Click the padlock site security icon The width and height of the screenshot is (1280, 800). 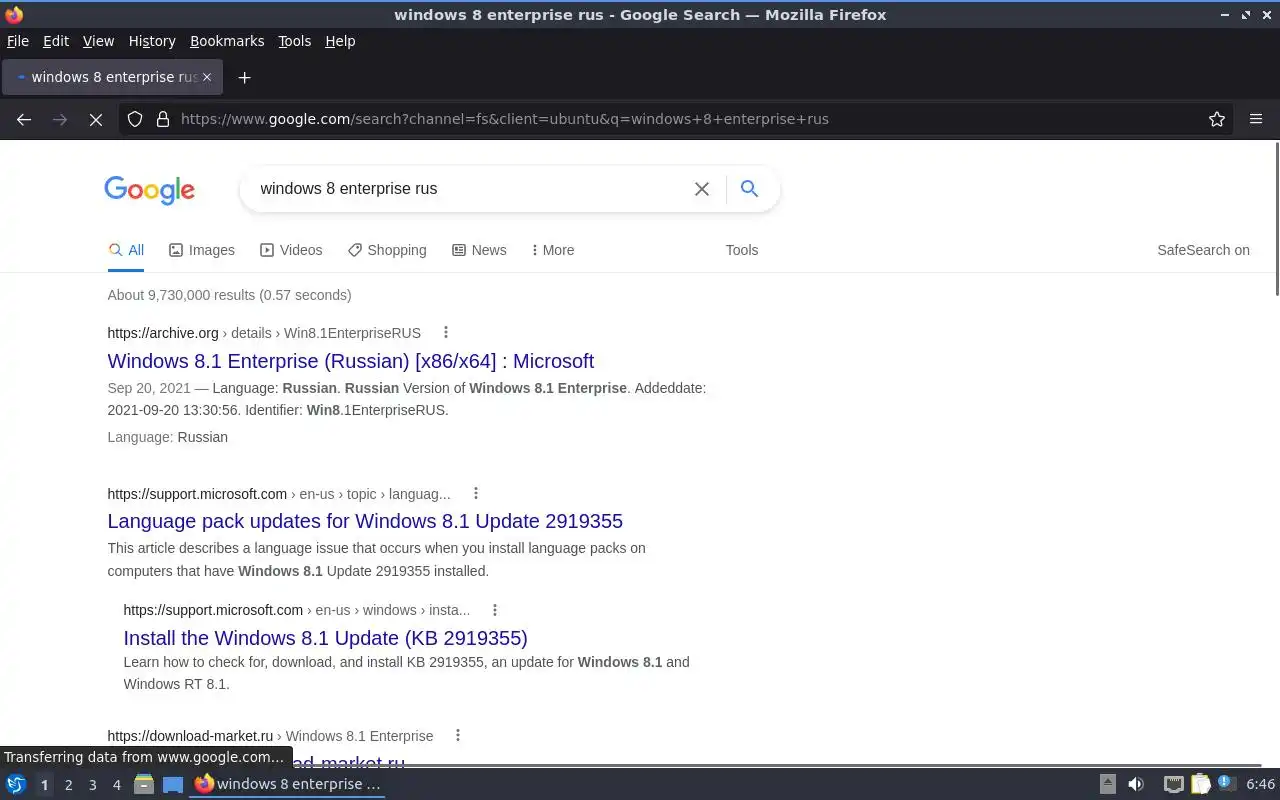click(163, 119)
